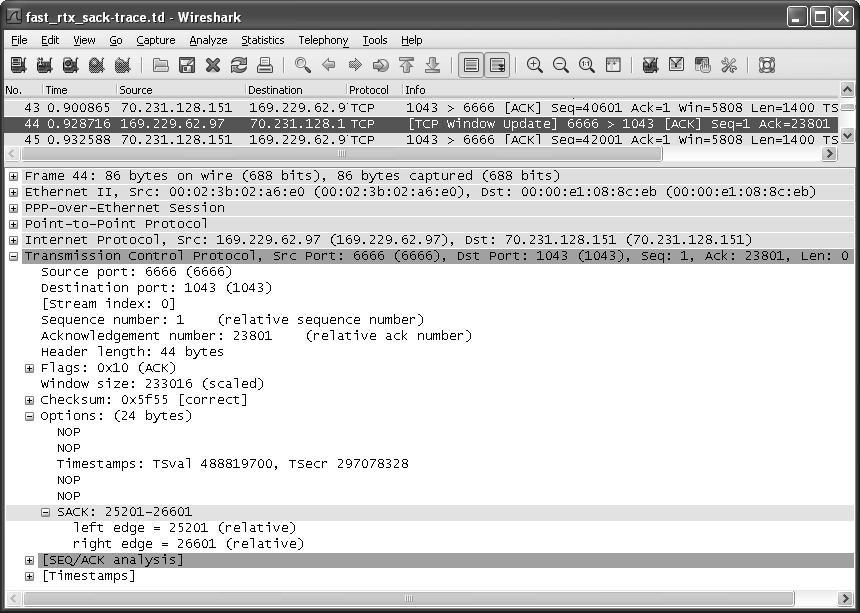860x613 pixels.
Task: Print packets with printer icon
Action: pos(265,65)
